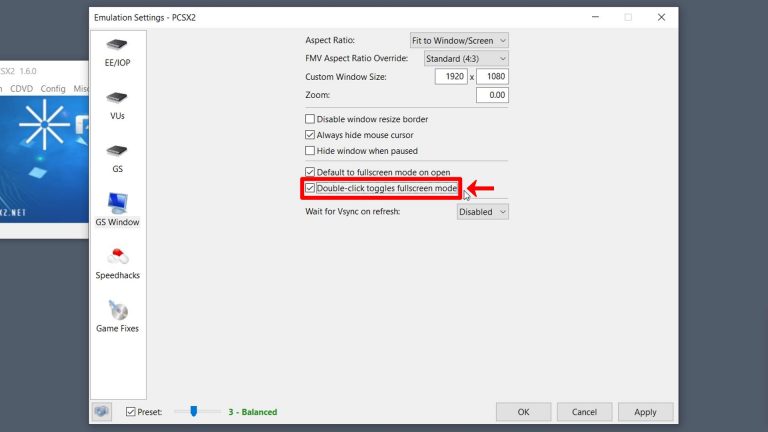The width and height of the screenshot is (768, 432).
Task: Open CDVD menu in PCSX2 main window
Action: 22,89
